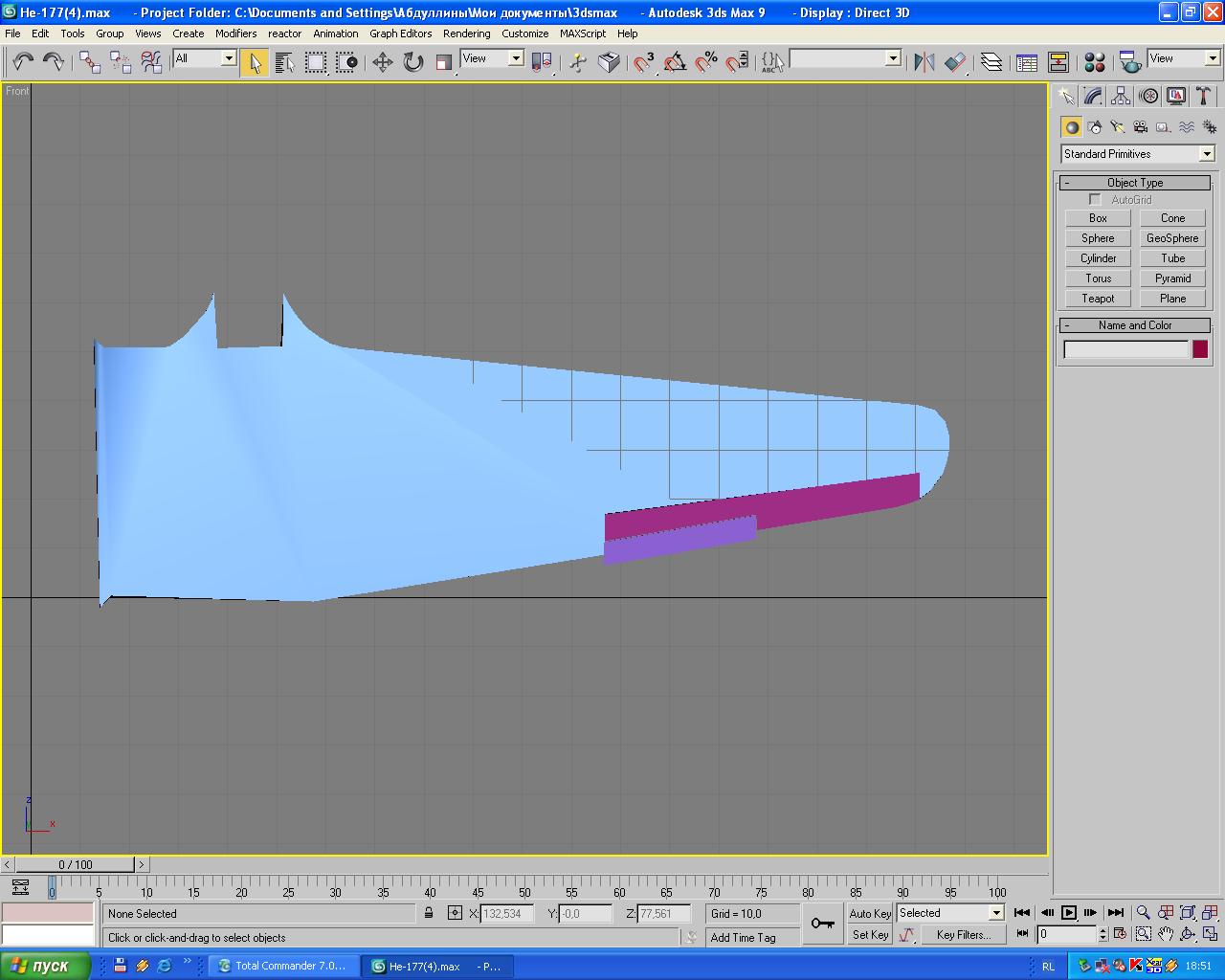Toggle Auto Key animation mode
This screenshot has width=1225, height=980.
pos(869,913)
